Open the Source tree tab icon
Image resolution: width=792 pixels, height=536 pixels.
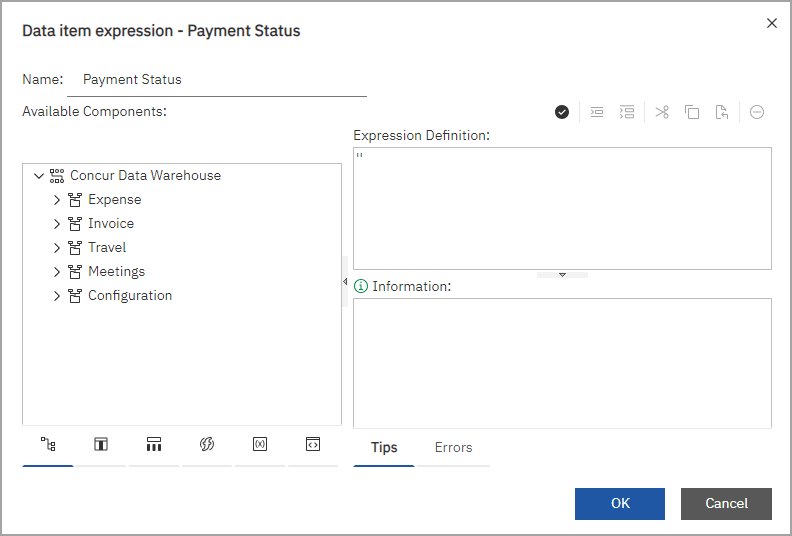pos(48,444)
